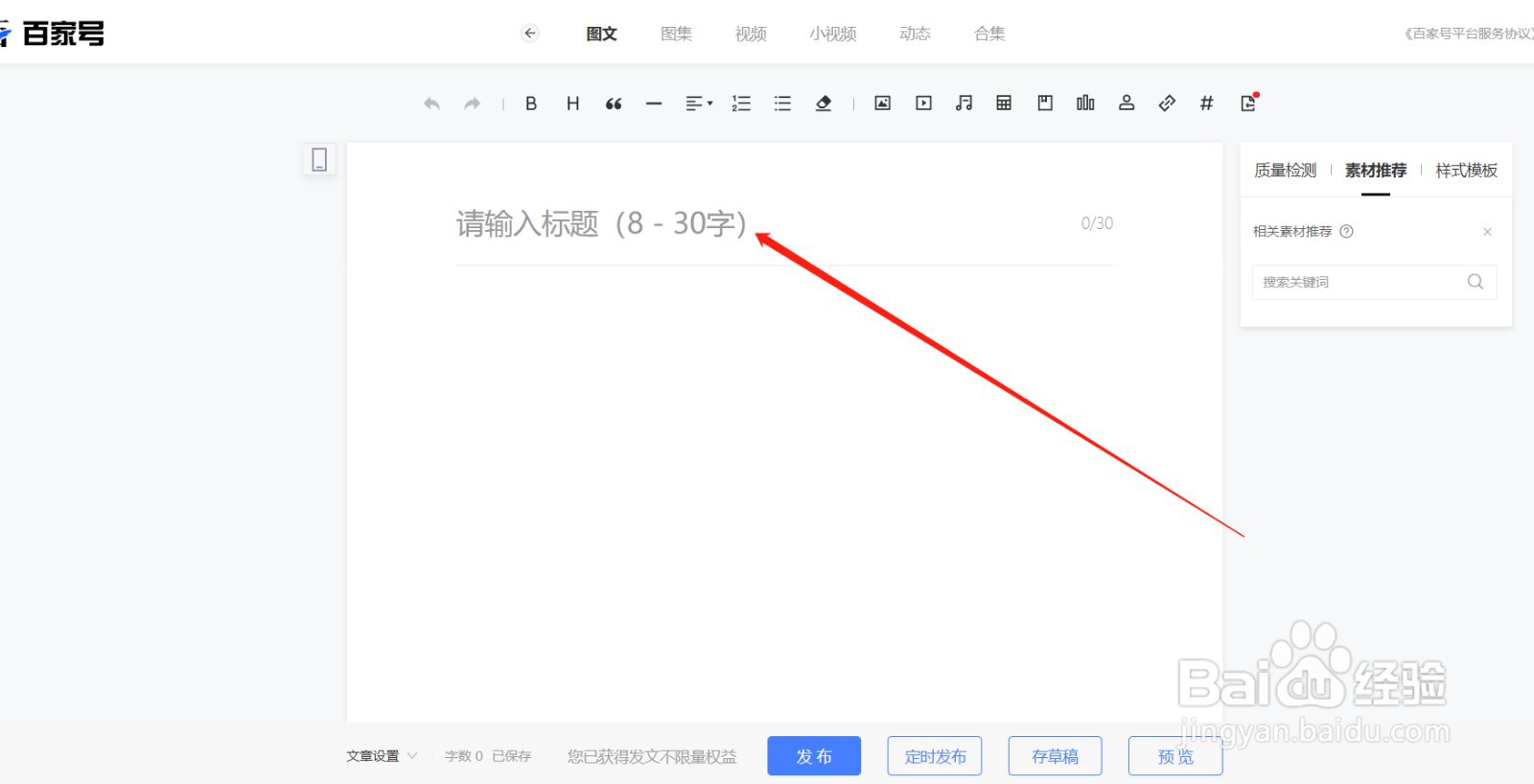Undo the last edit
Image resolution: width=1534 pixels, height=784 pixels.
tap(431, 104)
